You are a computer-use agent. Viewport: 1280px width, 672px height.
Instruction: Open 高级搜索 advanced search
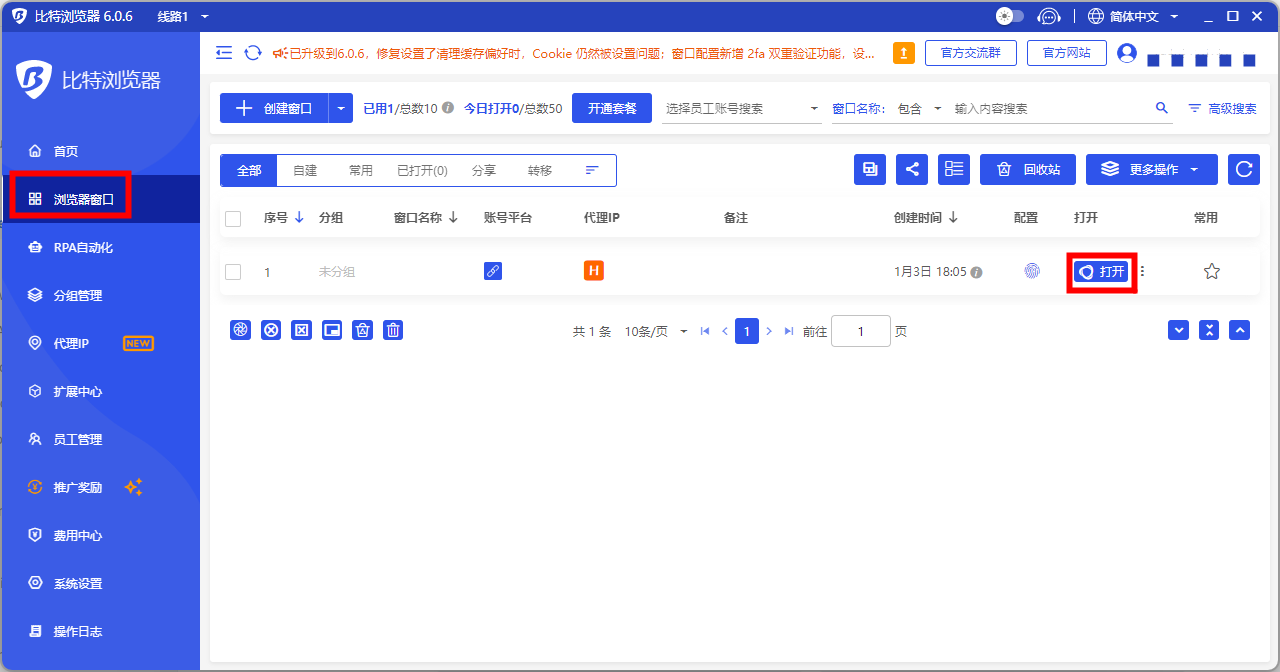(1222, 108)
